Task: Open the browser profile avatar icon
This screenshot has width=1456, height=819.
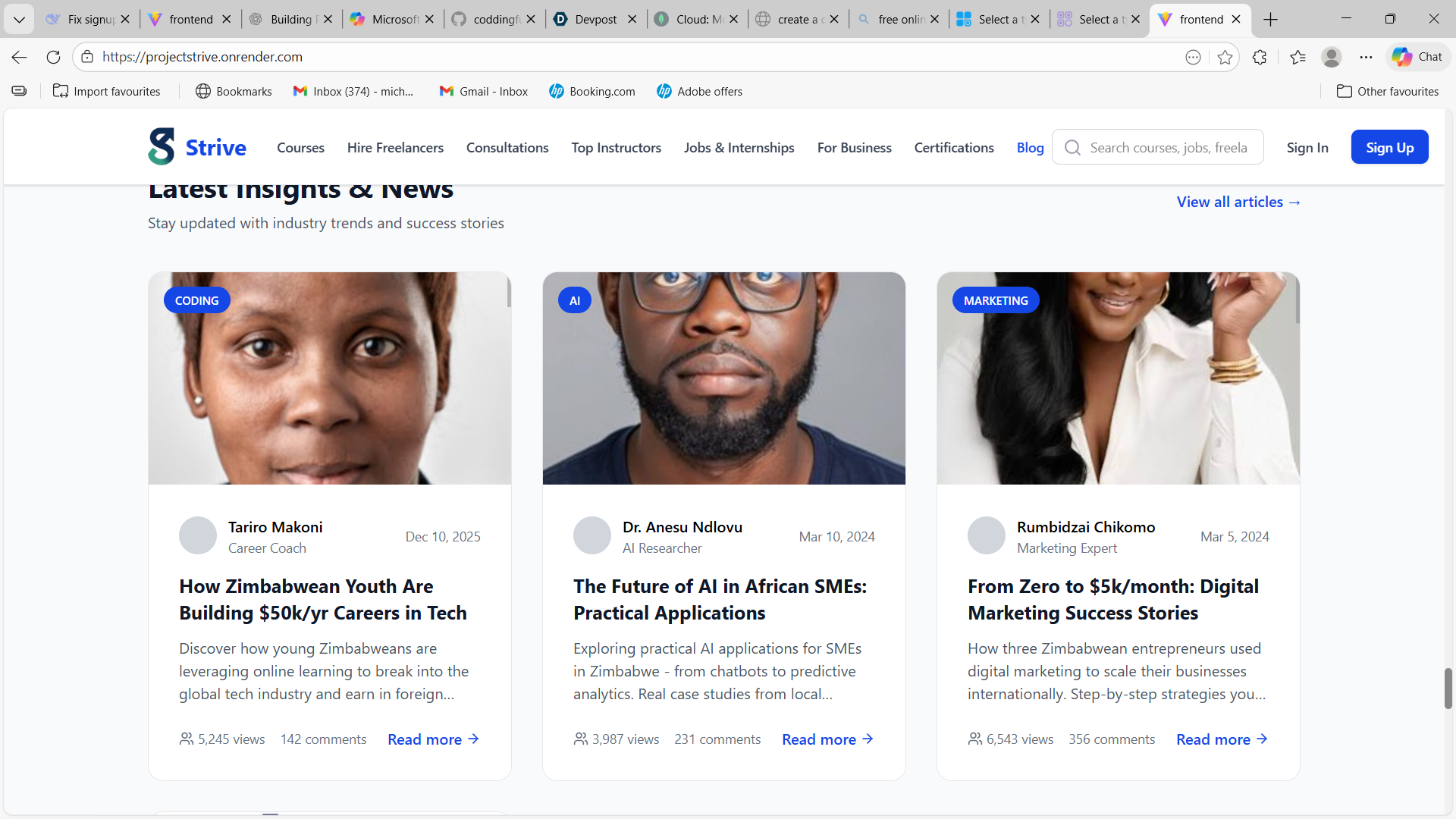Action: point(1331,57)
